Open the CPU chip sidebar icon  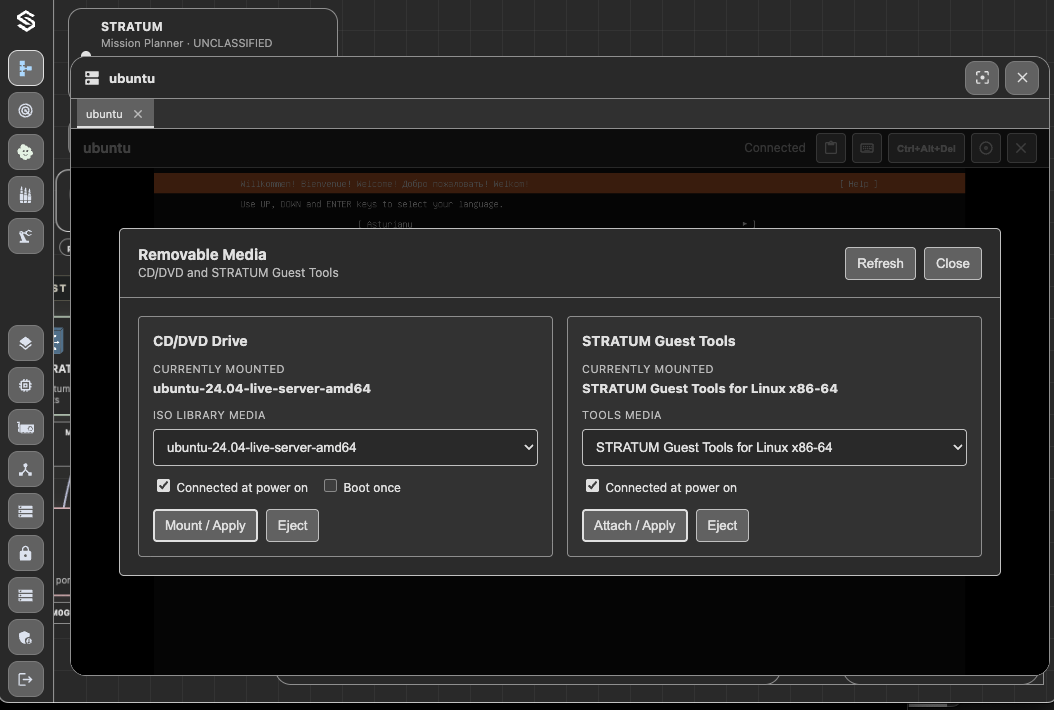pyautogui.click(x=26, y=385)
